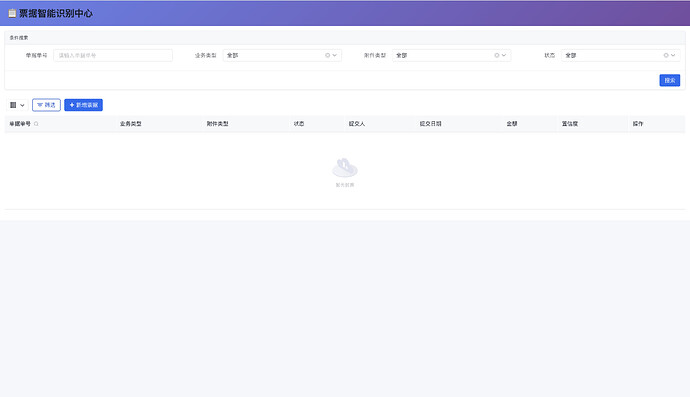
Task: Click the clipboard logo icon beside 票据智能识别中心
Action: 12,13
